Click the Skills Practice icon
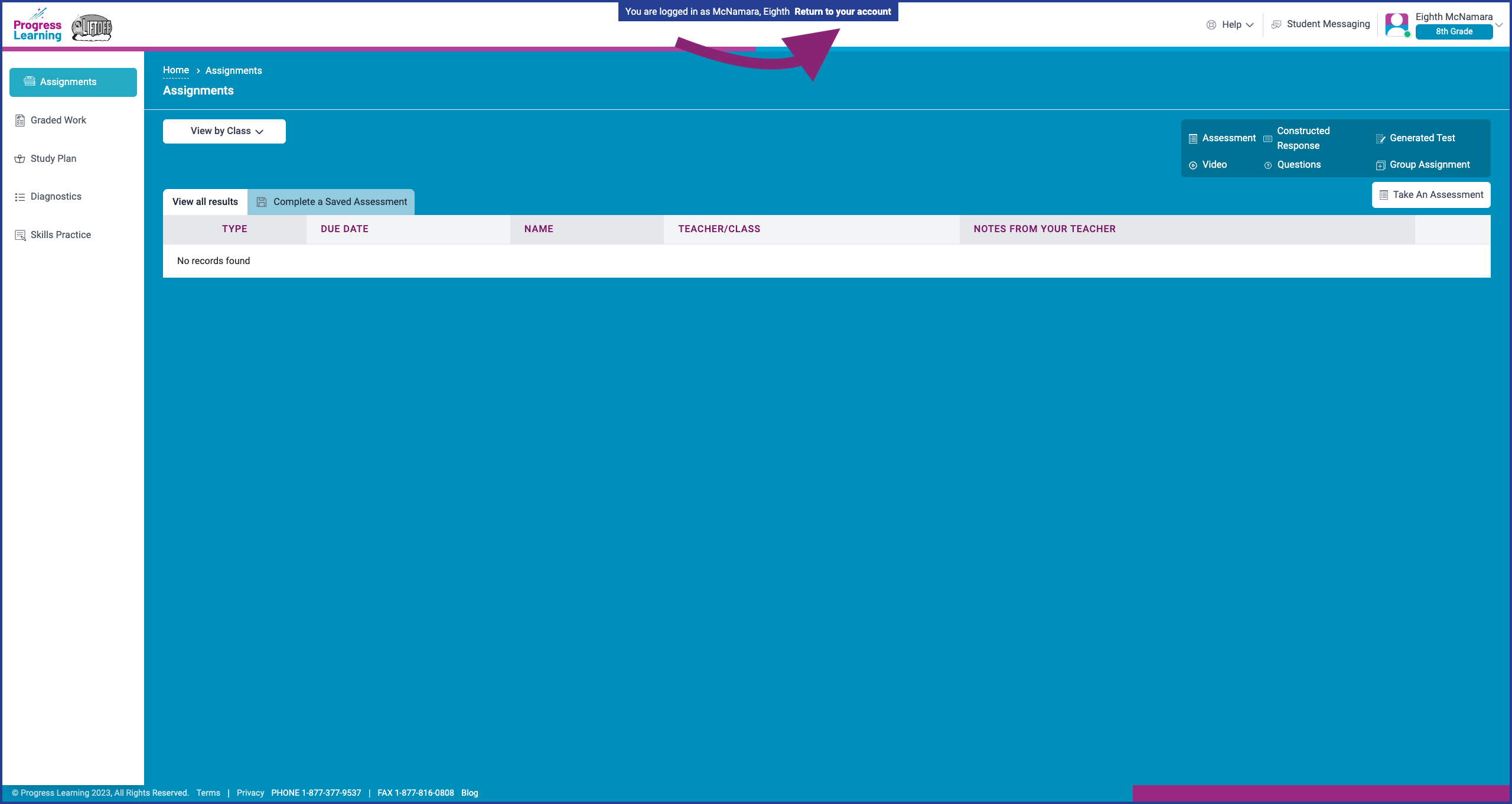The image size is (1512, 804). [20, 235]
